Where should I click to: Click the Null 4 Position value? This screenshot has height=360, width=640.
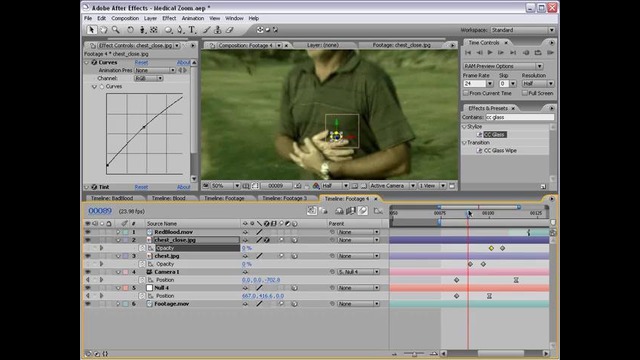point(262,296)
